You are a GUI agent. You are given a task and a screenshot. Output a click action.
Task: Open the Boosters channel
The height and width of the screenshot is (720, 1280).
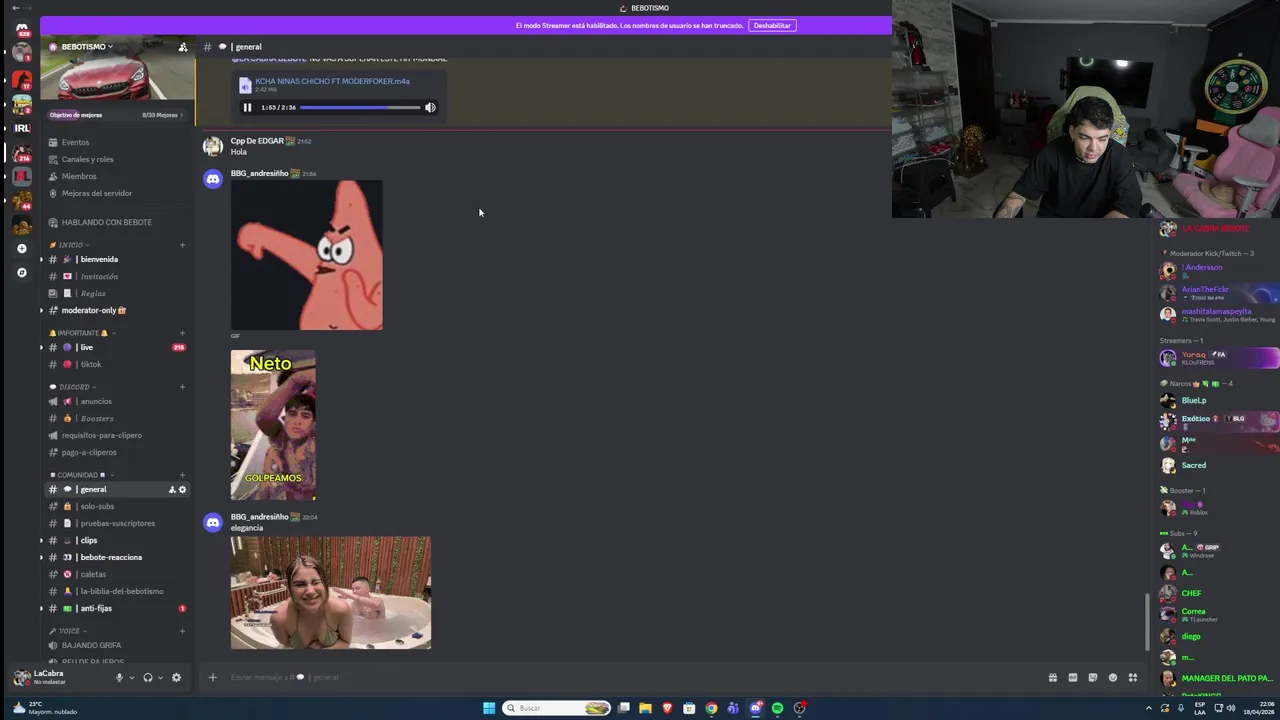click(x=118, y=418)
